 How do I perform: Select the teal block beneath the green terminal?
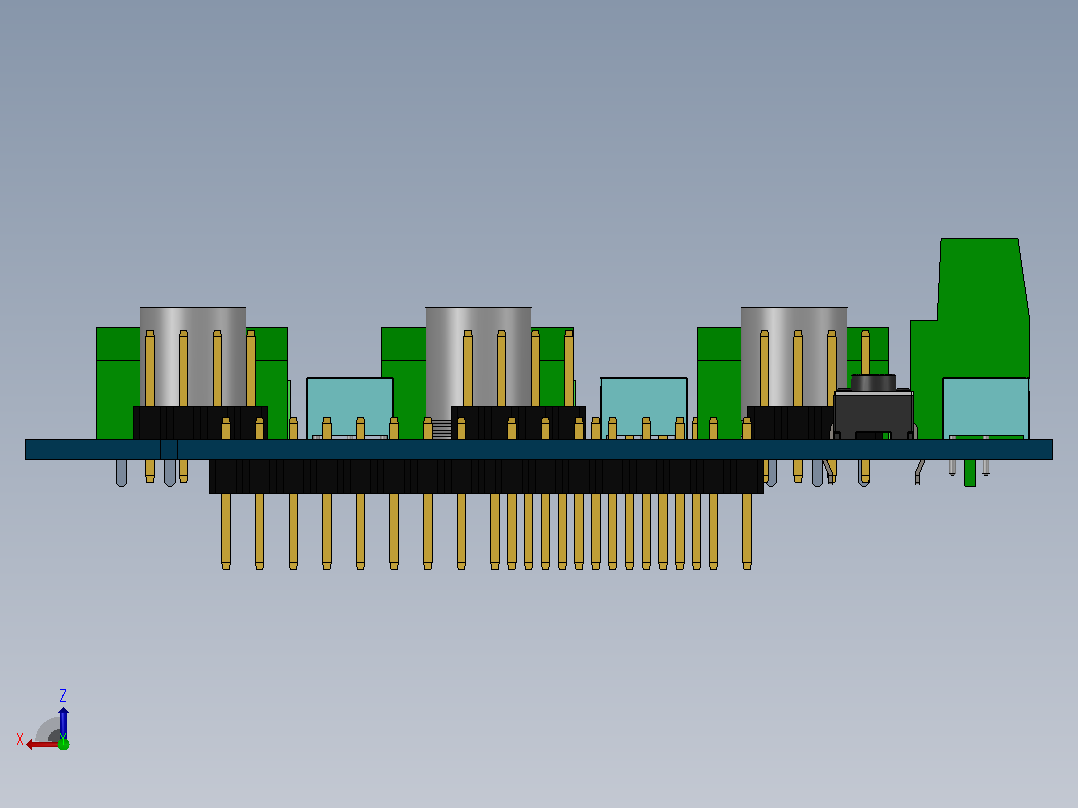pyautogui.click(x=986, y=408)
